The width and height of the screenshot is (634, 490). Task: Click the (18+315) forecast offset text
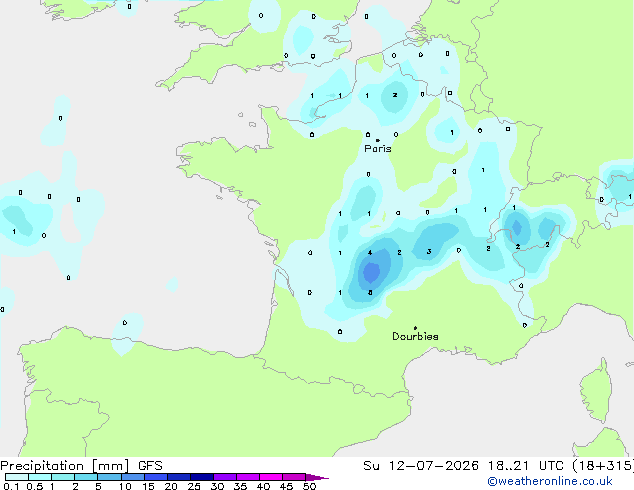point(602,466)
